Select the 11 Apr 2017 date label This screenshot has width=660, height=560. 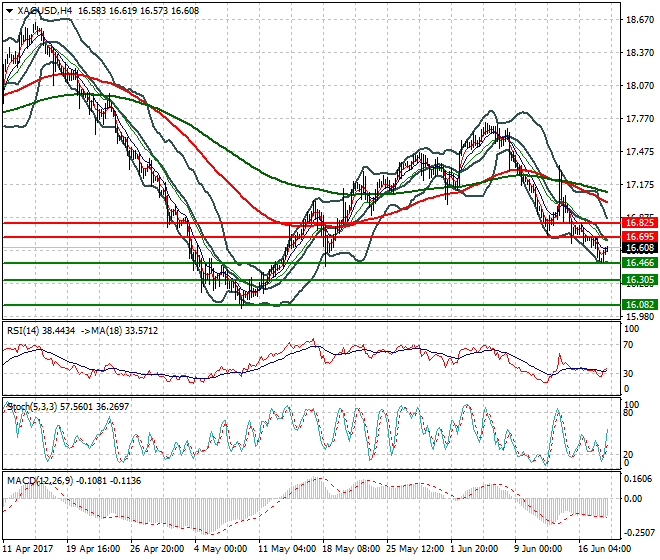tap(28, 549)
